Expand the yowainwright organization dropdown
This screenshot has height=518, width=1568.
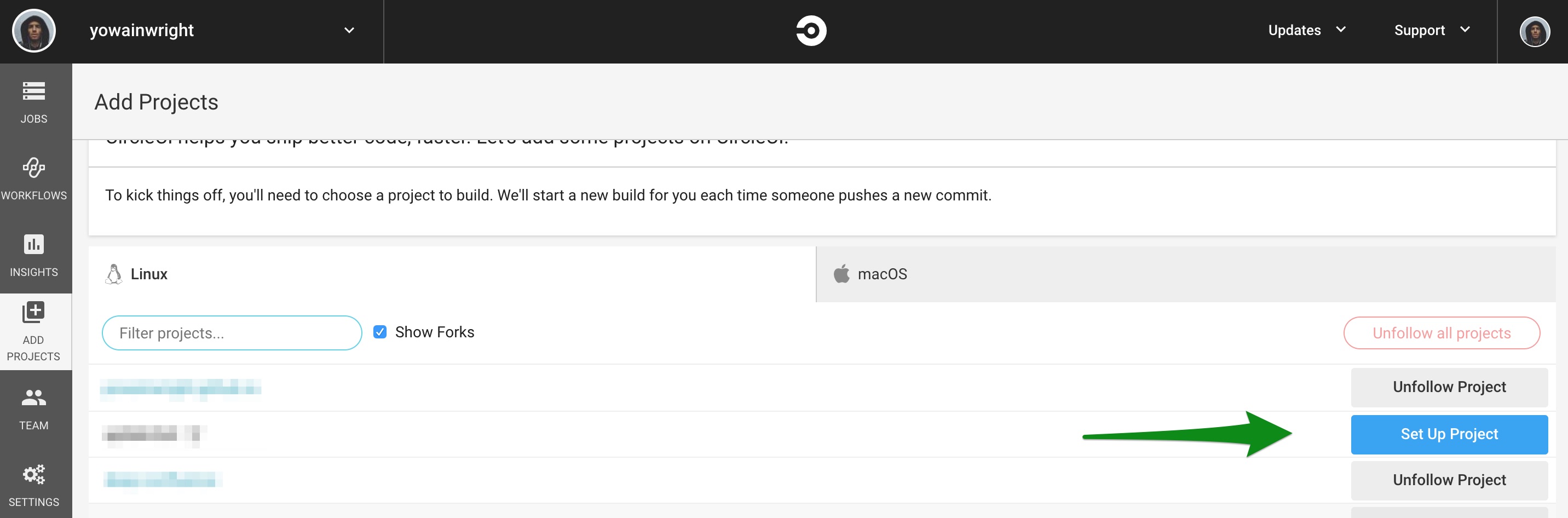pyautogui.click(x=349, y=30)
